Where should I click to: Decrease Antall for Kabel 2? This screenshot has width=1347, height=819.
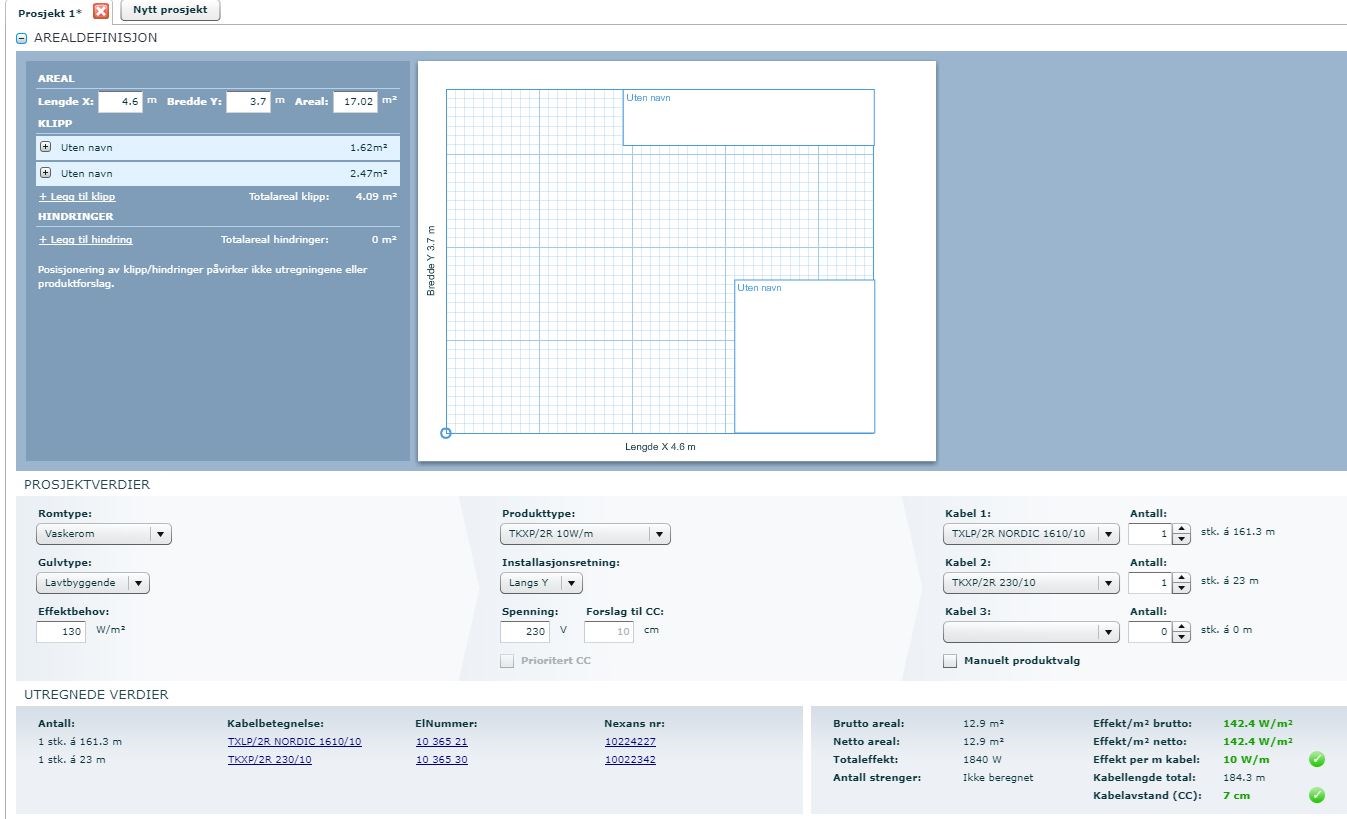tap(1181, 588)
